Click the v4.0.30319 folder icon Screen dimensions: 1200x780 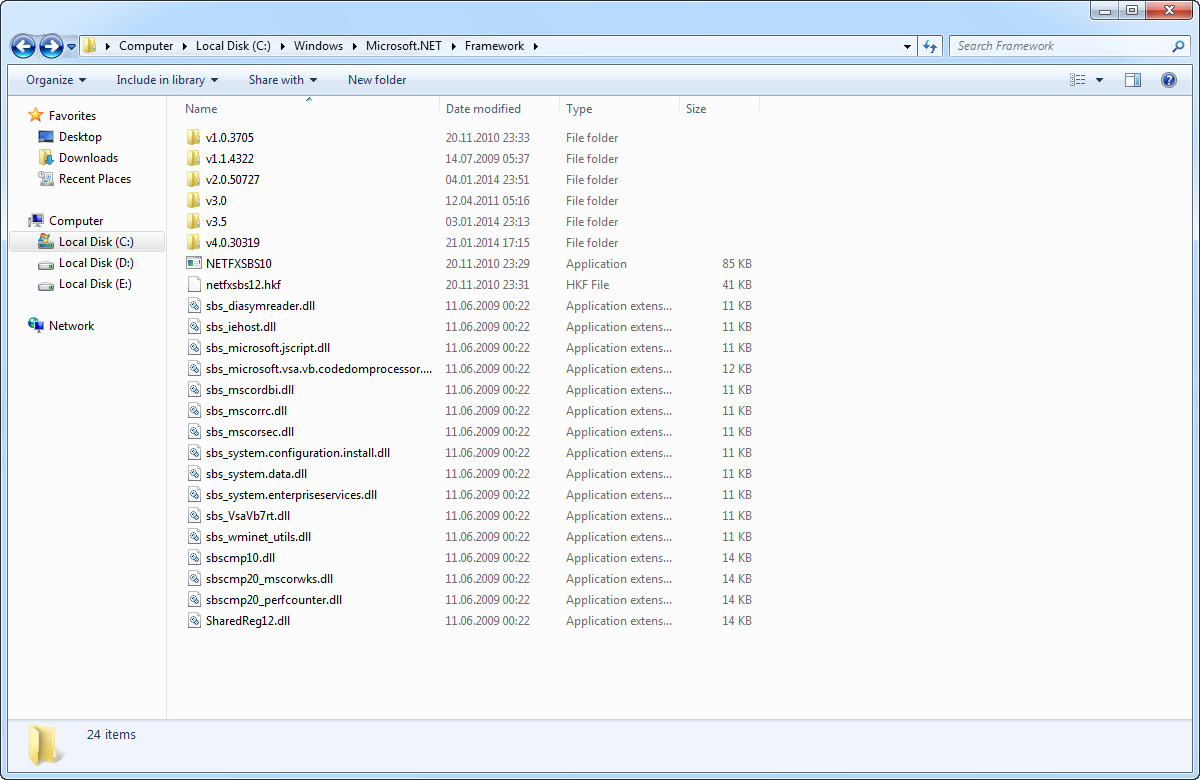coord(194,242)
